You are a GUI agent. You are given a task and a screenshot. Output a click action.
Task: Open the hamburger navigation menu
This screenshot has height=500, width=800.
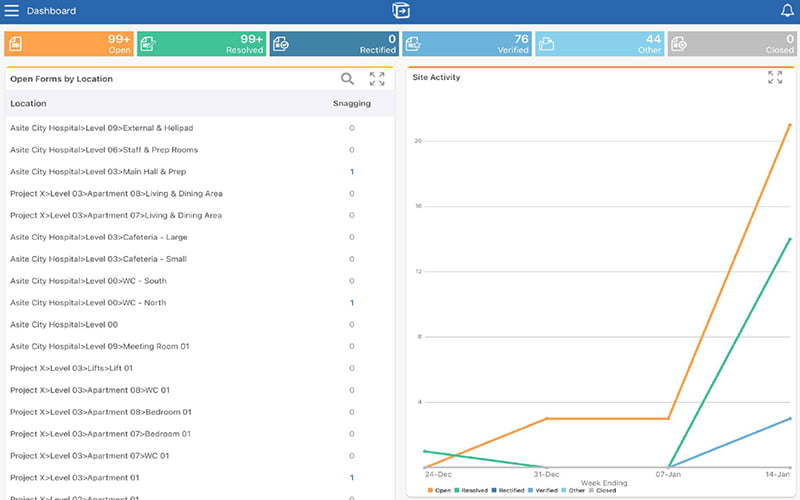(11, 11)
